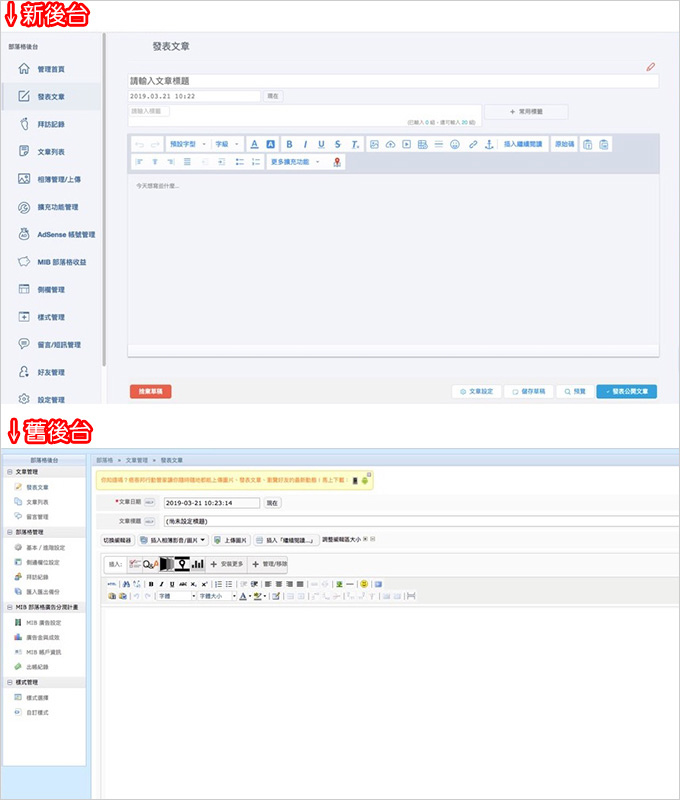This screenshot has width=680, height=800.
Task: Click the 常用標籤 button
Action: [526, 112]
